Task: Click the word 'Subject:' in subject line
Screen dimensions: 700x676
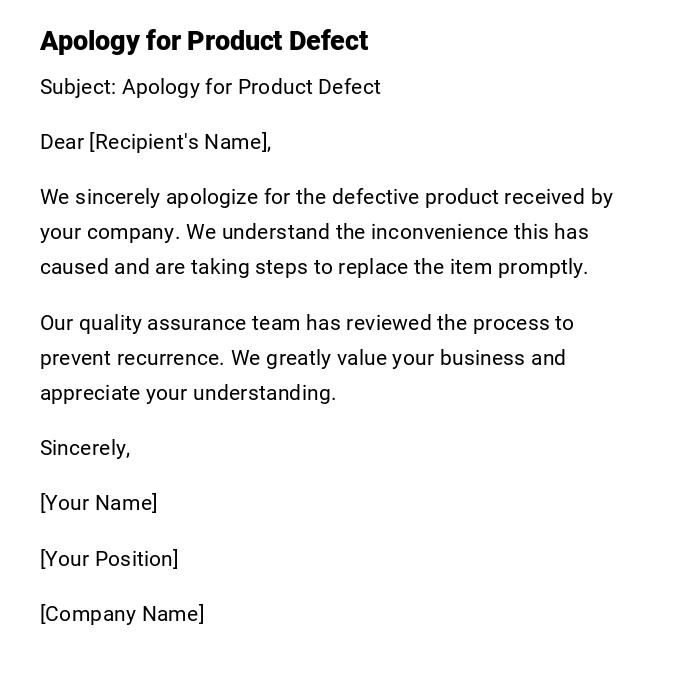Action: [78, 87]
